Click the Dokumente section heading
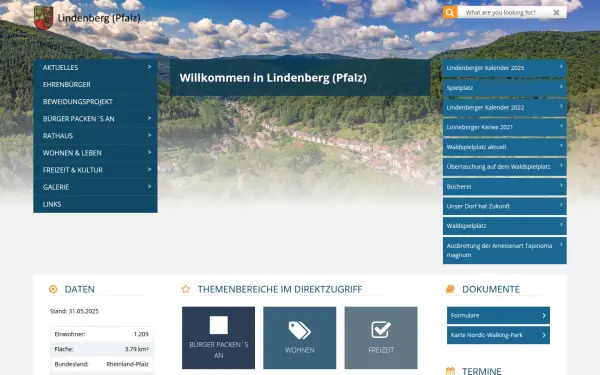 (x=491, y=289)
